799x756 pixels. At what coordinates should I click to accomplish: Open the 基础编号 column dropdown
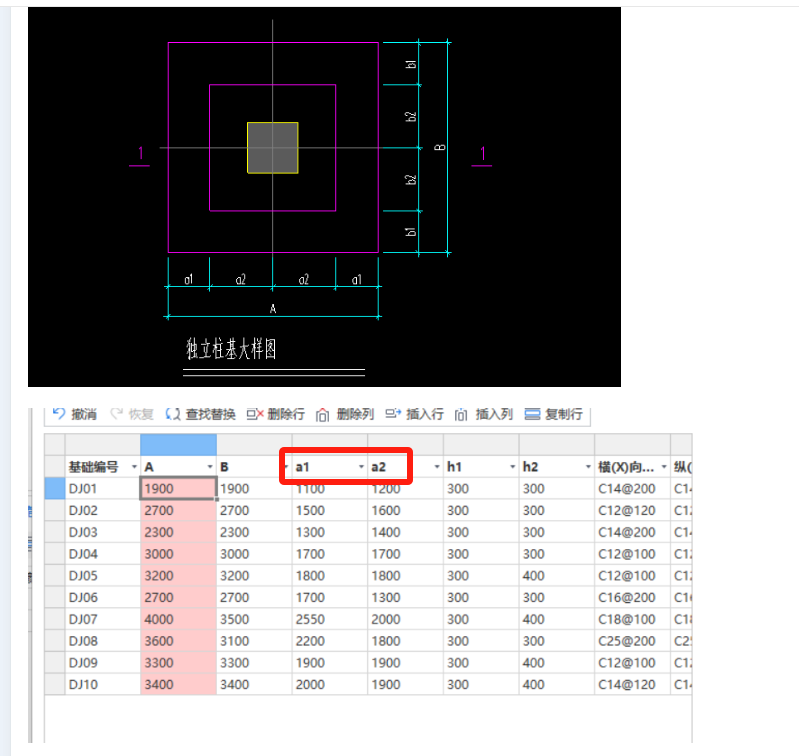[135, 467]
